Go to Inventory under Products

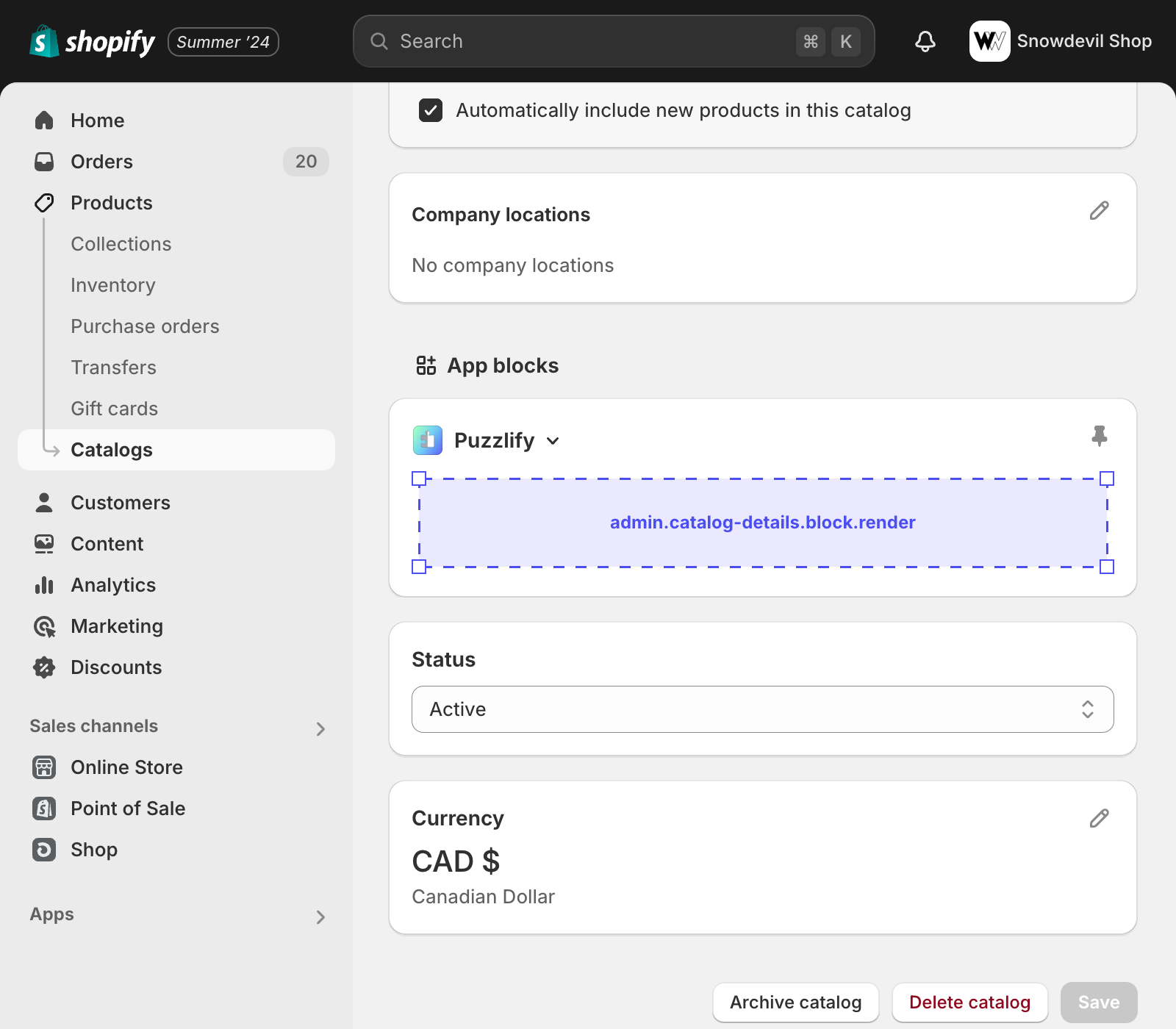113,285
